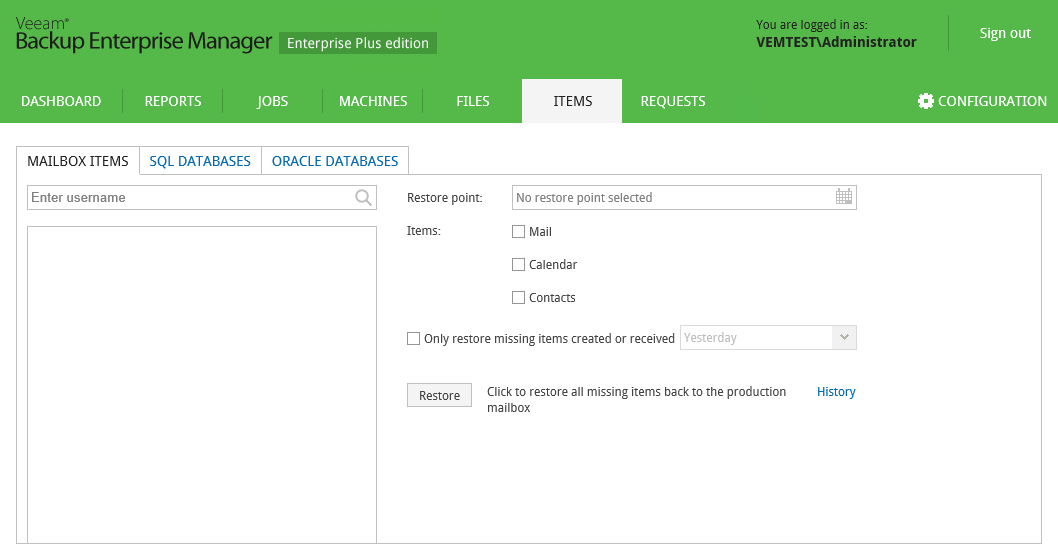Image resolution: width=1058 pixels, height=553 pixels.
Task: Click the Restore button
Action: tap(439, 395)
